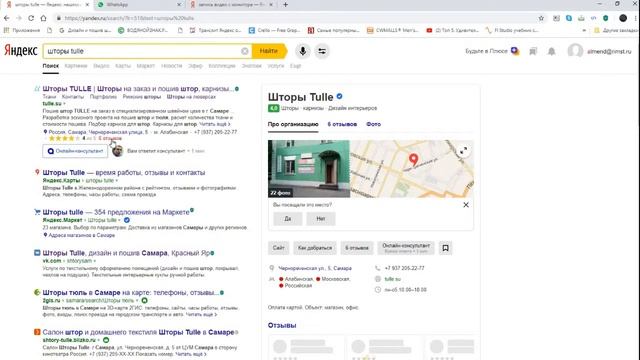
Task: Open the Маркет search tab
Action: (146, 66)
